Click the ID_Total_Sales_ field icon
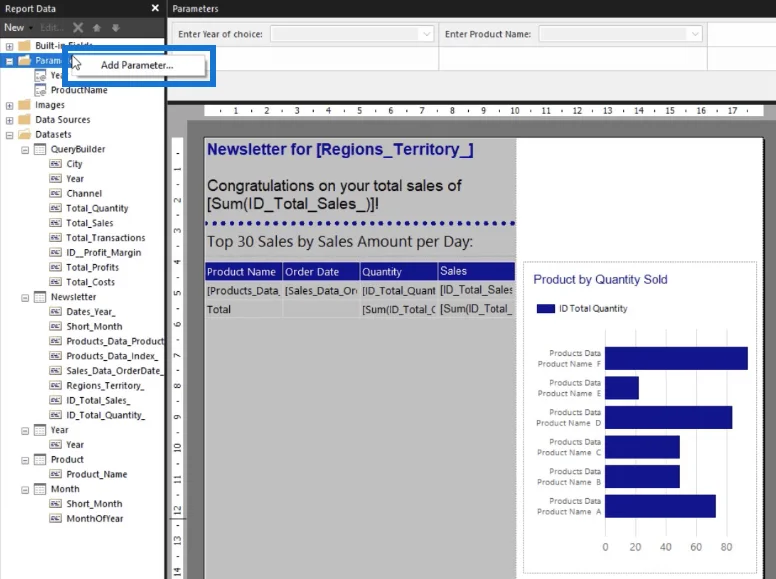776x579 pixels. pos(55,400)
